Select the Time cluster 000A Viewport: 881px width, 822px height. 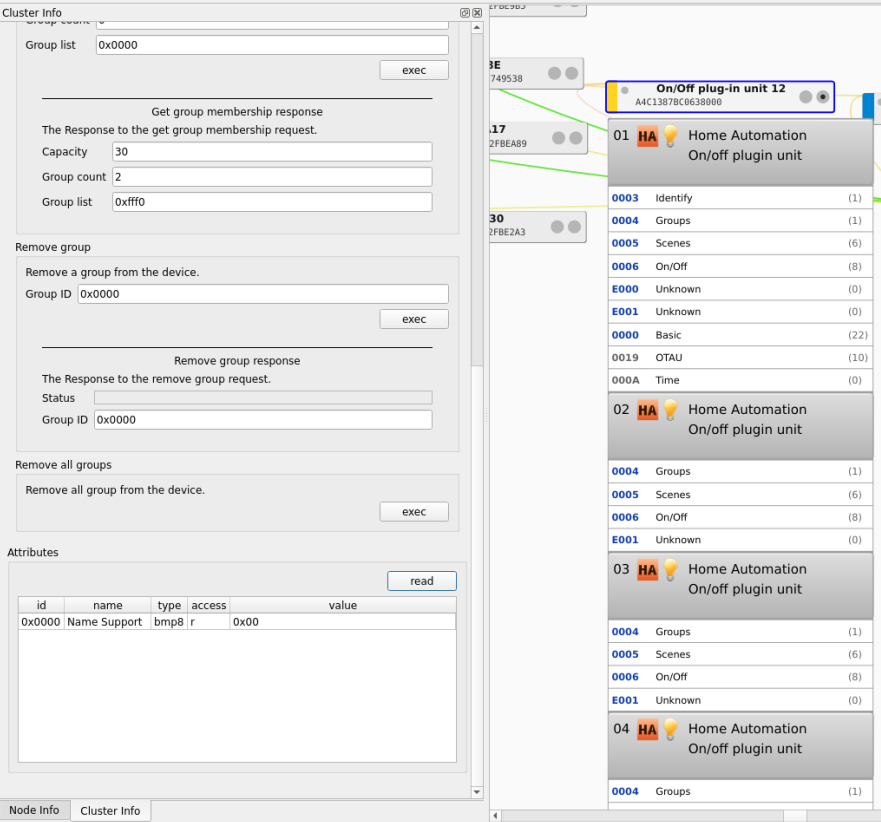point(741,380)
